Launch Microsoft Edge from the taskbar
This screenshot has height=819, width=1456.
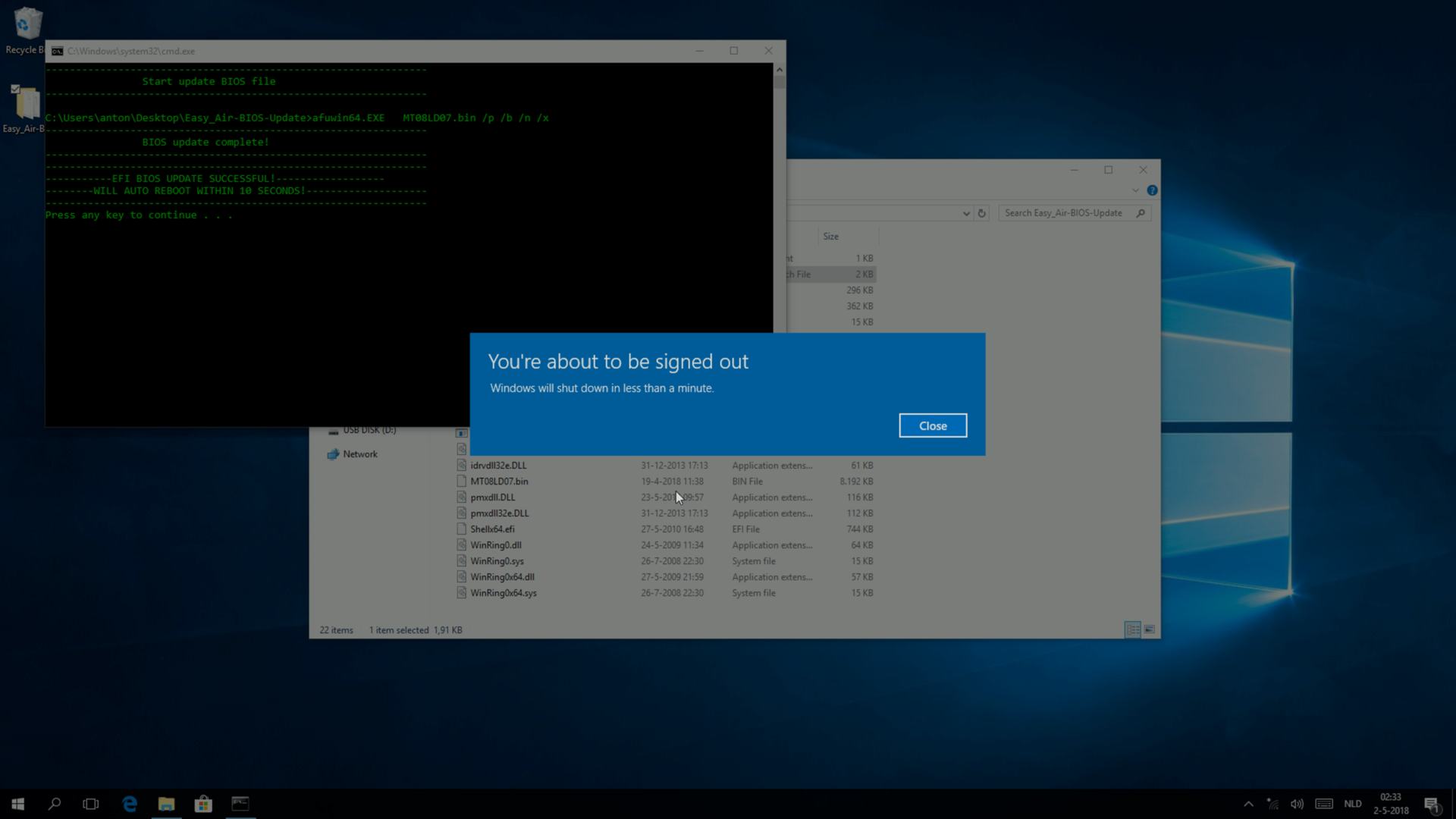click(130, 804)
